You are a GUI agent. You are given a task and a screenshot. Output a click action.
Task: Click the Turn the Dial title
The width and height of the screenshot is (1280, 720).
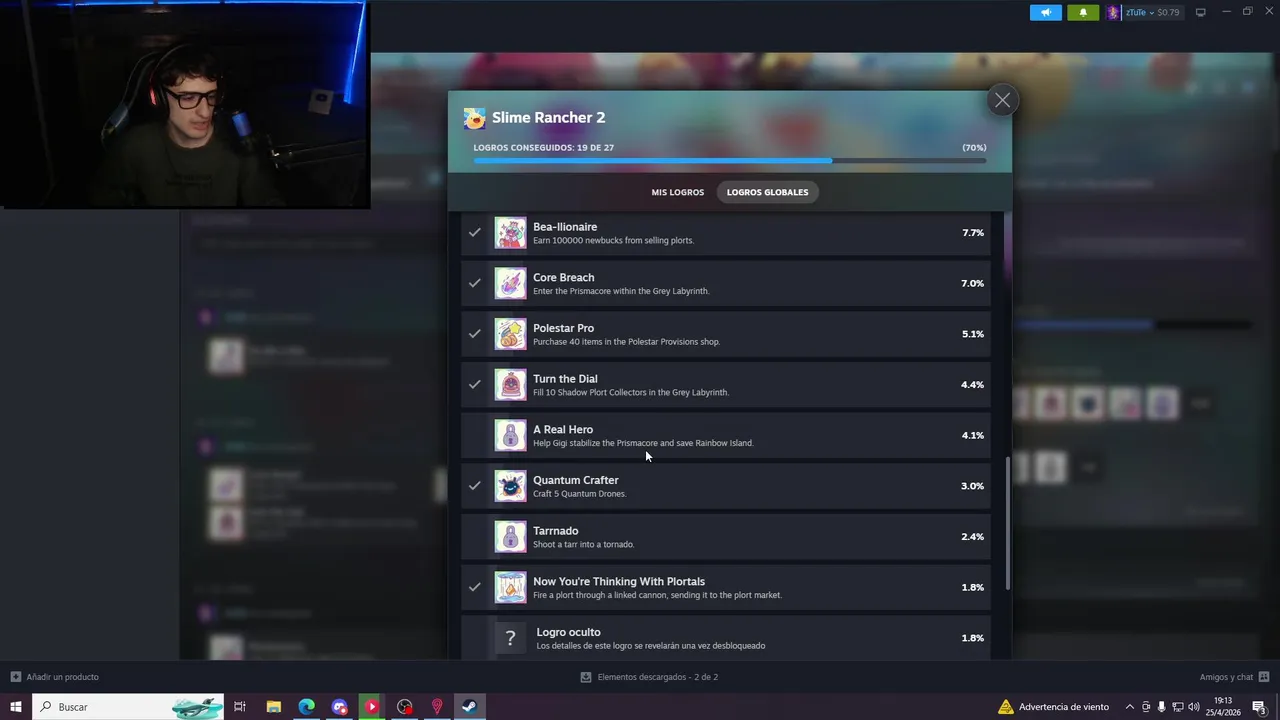pyautogui.click(x=565, y=379)
